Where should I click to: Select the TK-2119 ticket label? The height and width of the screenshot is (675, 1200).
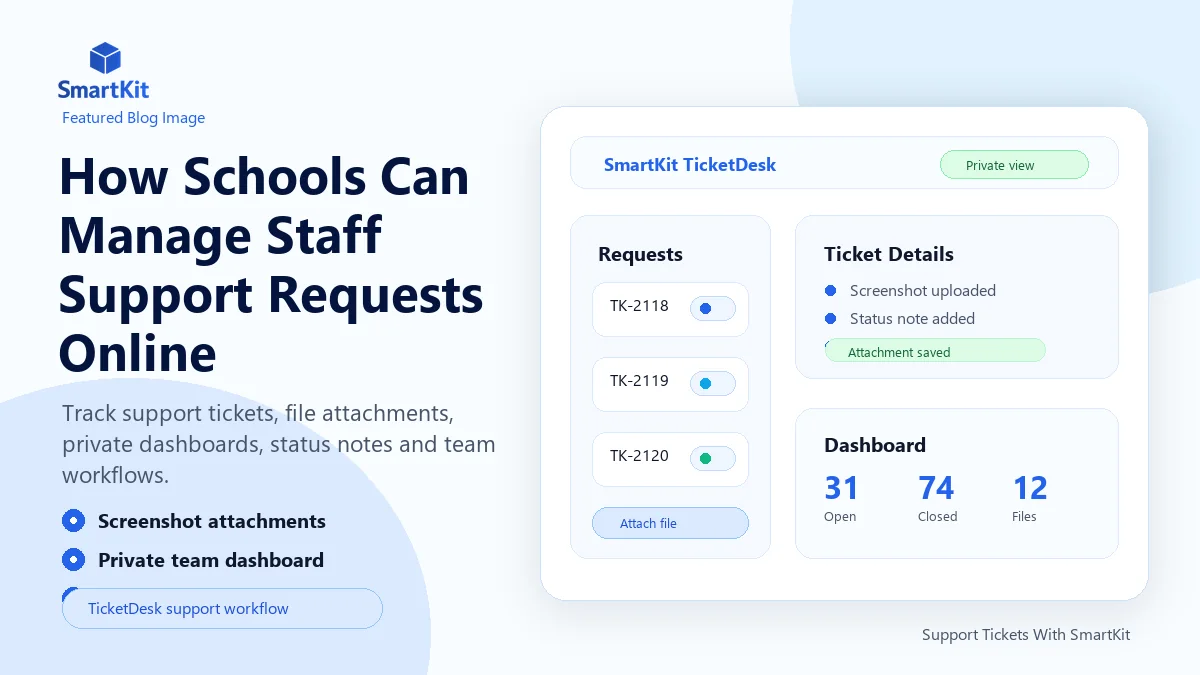(x=639, y=381)
